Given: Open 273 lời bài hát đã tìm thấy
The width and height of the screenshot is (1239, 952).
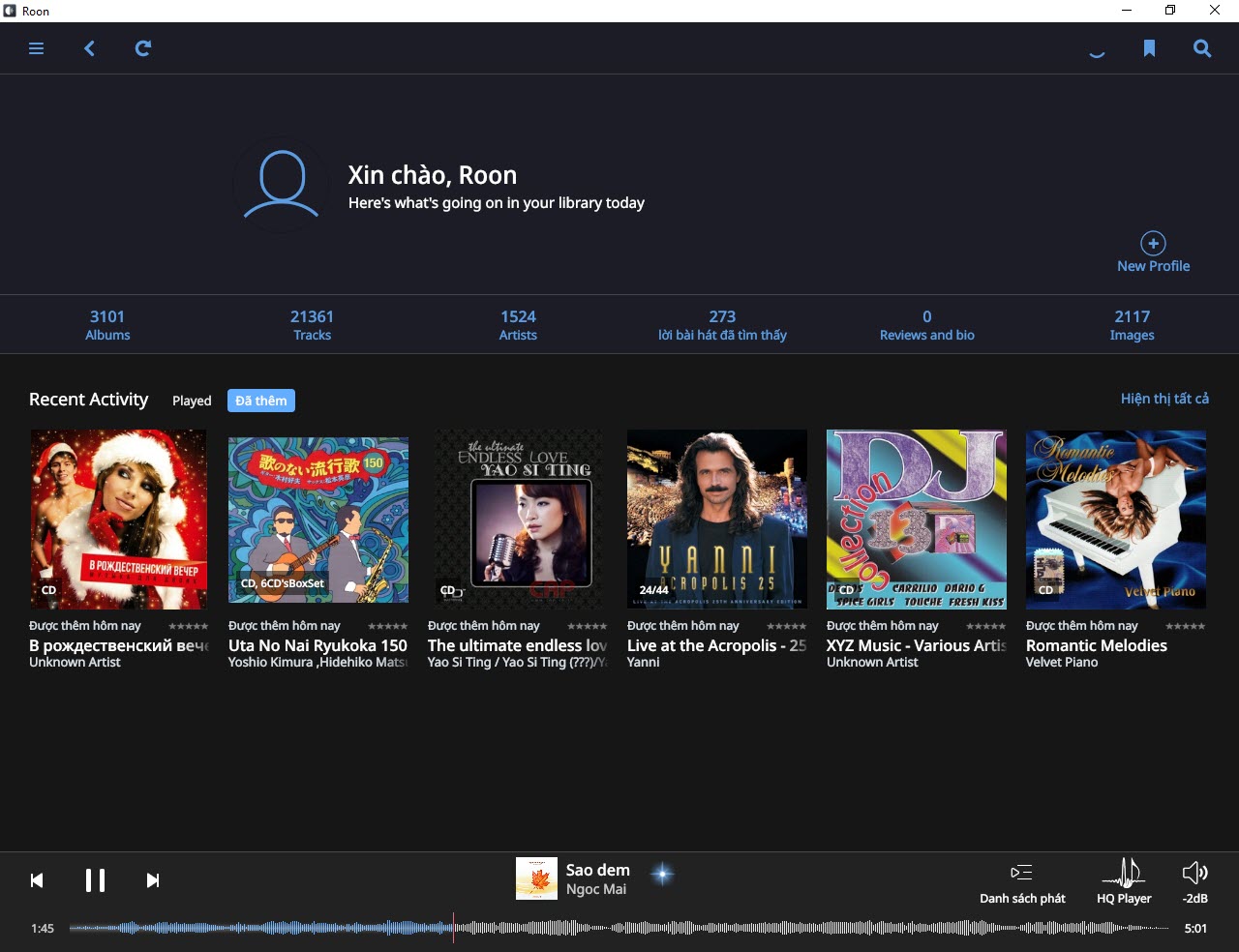Looking at the screenshot, I should [x=722, y=325].
